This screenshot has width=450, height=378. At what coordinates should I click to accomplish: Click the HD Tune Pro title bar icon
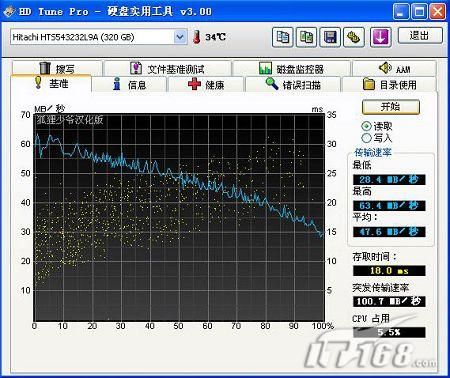click(9, 12)
